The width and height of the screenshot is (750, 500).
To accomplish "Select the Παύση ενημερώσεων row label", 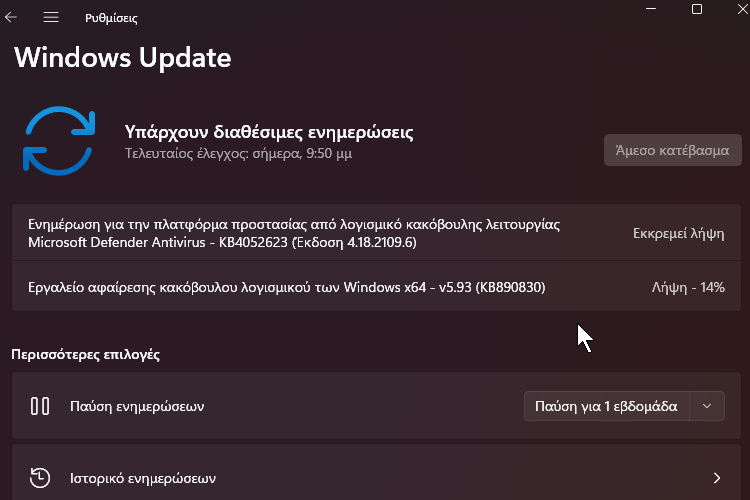I will [x=137, y=406].
